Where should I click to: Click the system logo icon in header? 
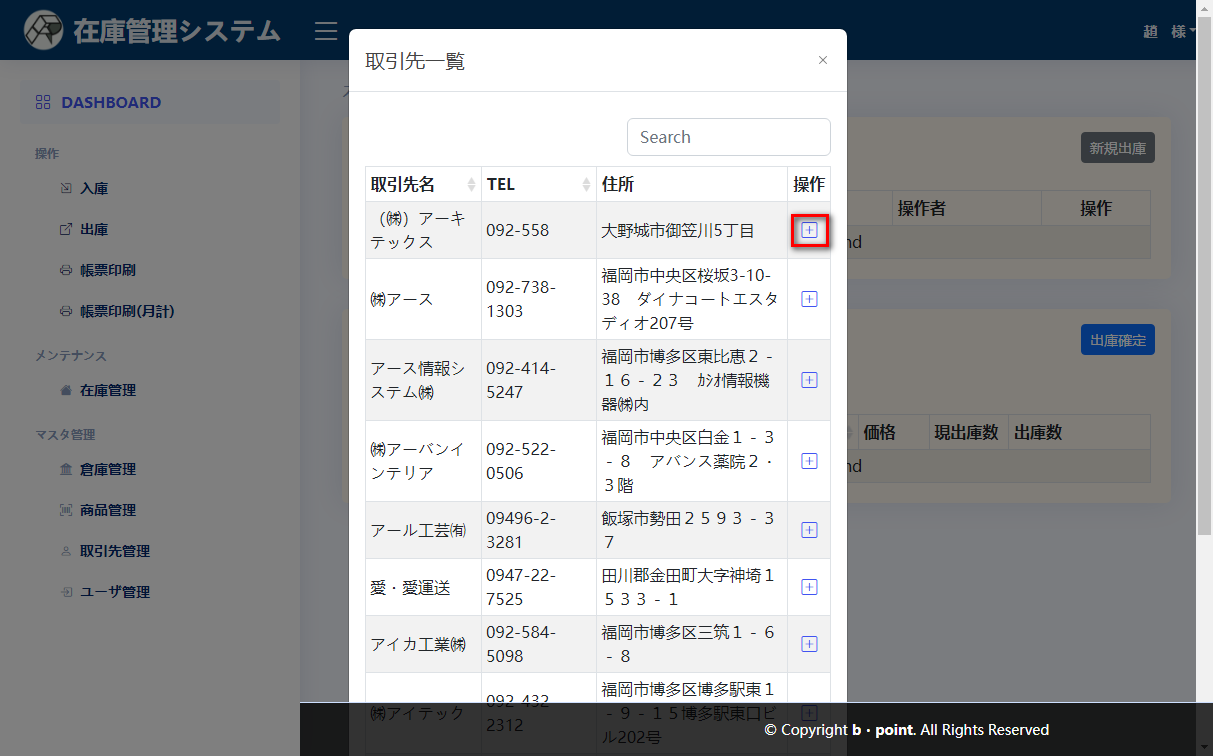[x=44, y=31]
